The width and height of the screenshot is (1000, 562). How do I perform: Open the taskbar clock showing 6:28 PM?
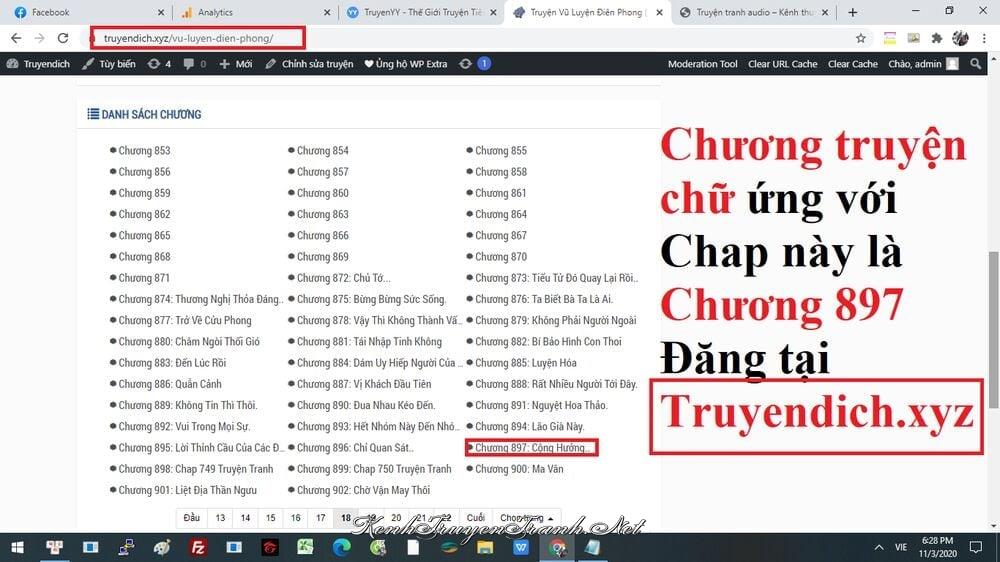click(938, 547)
